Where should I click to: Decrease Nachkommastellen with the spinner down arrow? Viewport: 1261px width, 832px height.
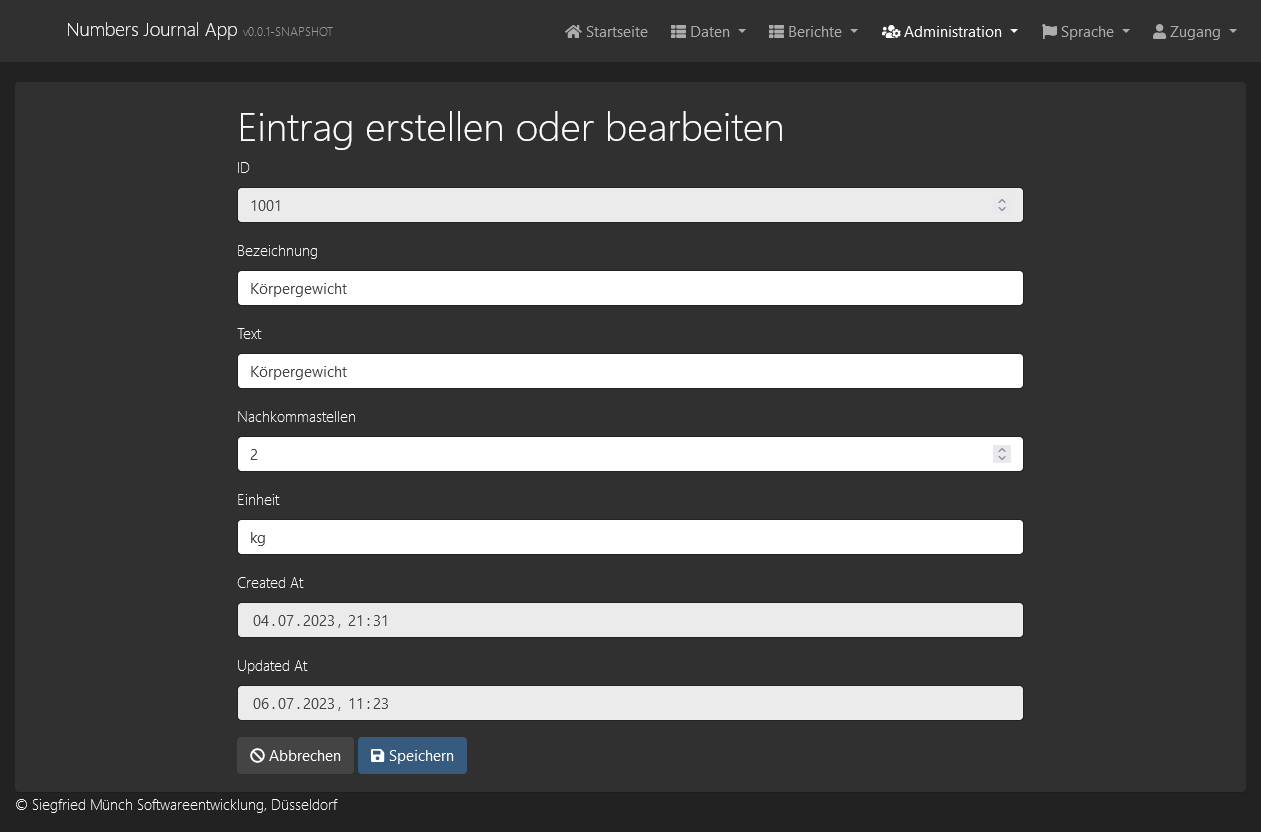(x=1002, y=459)
